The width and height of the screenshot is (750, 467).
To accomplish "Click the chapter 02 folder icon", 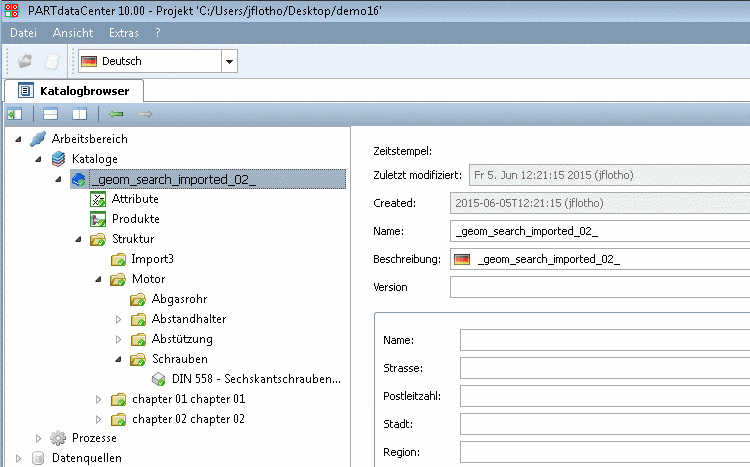I will coord(118,419).
